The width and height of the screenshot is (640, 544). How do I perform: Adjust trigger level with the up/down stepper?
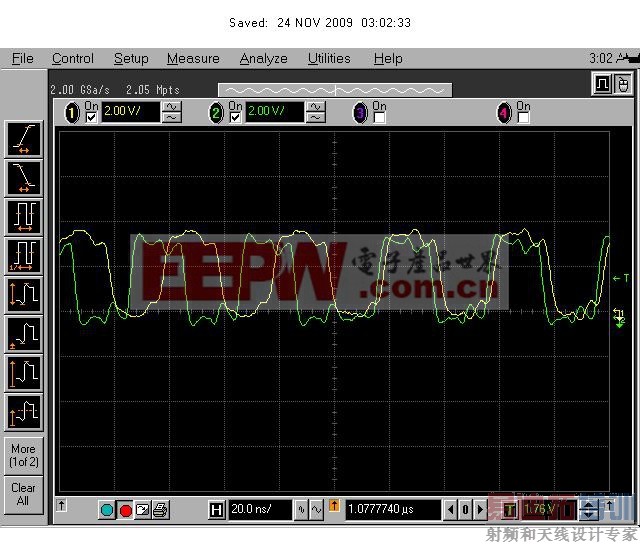(x=589, y=510)
